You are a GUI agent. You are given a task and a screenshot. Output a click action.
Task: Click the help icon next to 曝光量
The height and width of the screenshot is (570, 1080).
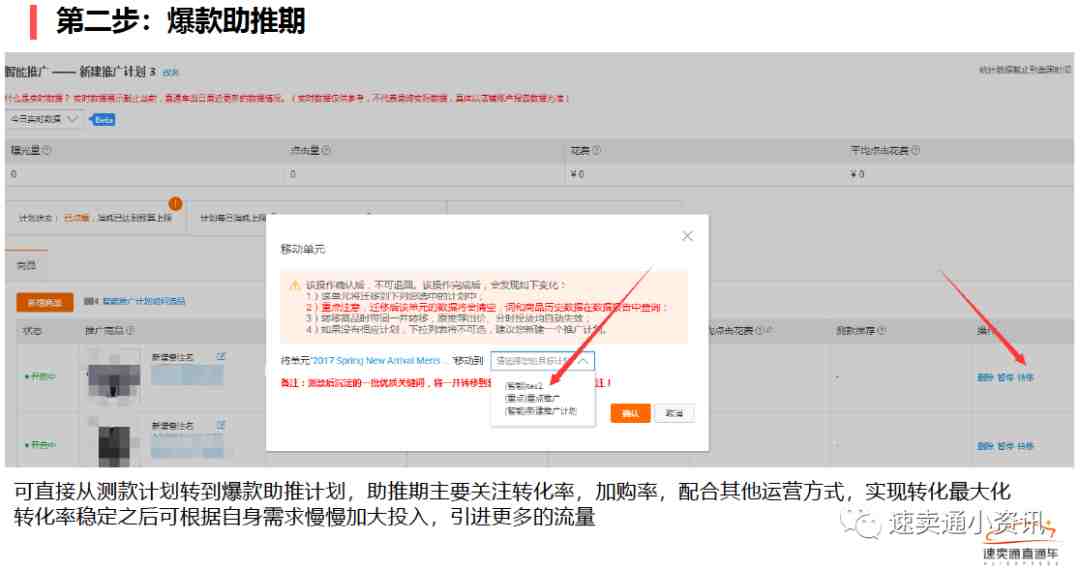47,151
